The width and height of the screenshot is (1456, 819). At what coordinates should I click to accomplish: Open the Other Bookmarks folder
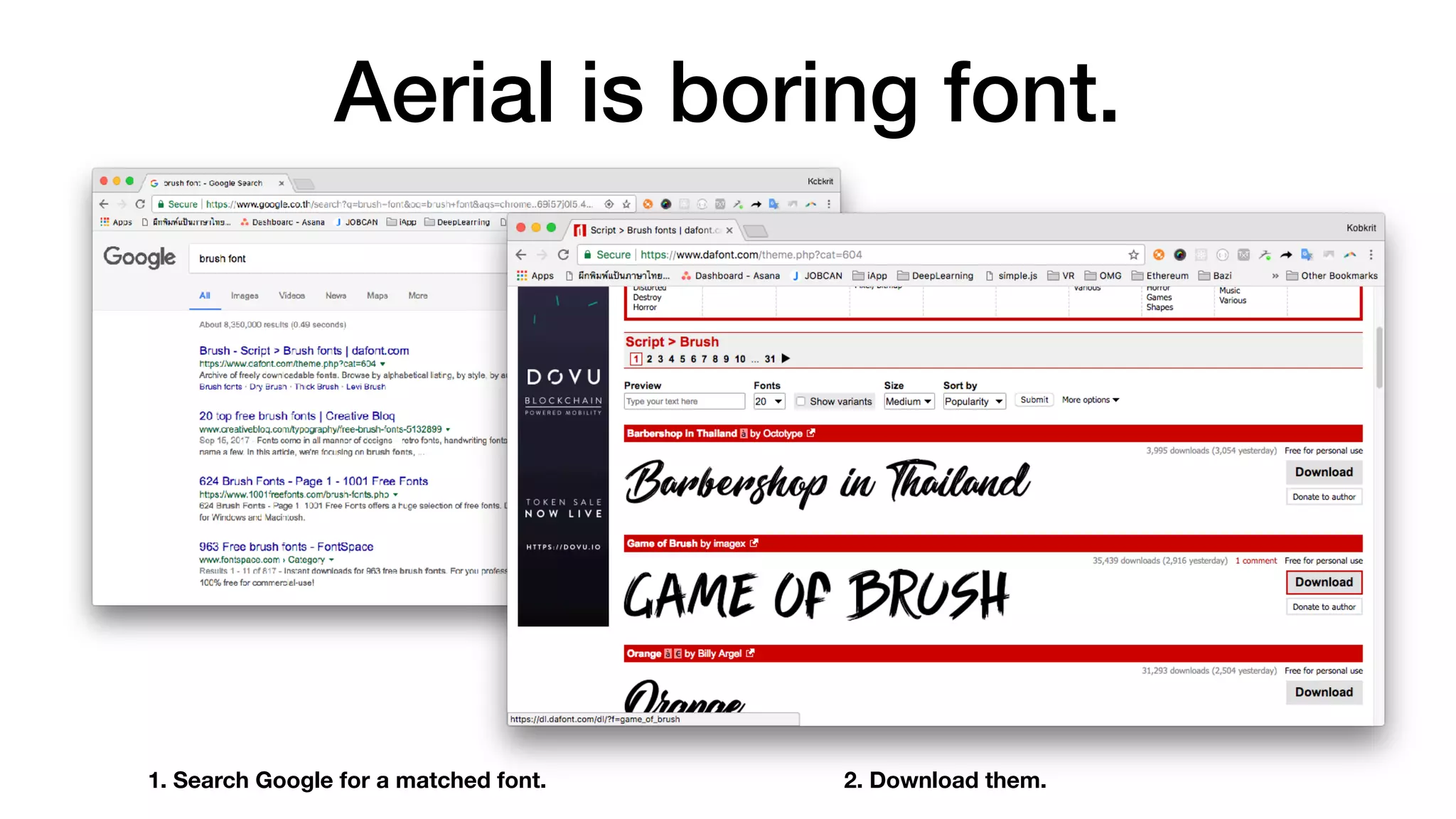click(1332, 276)
